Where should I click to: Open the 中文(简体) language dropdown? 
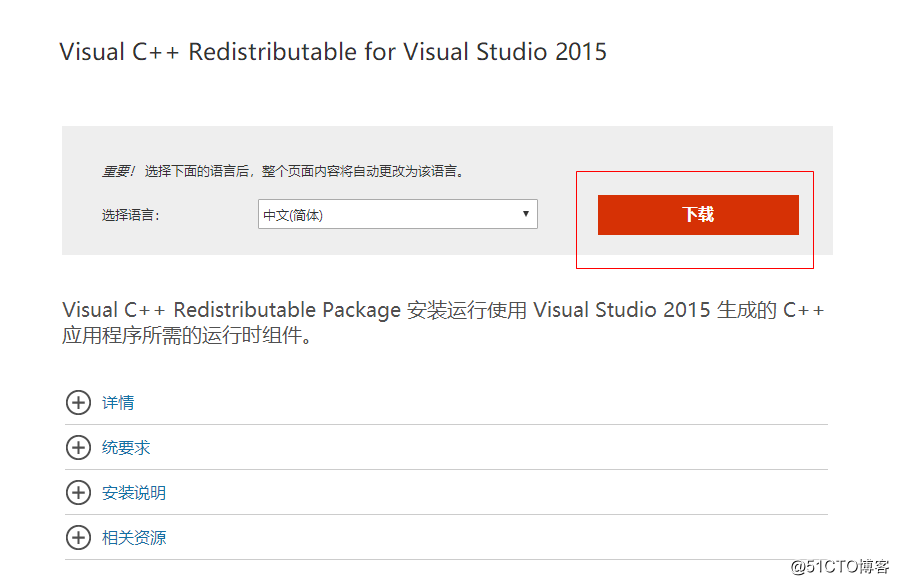click(397, 214)
